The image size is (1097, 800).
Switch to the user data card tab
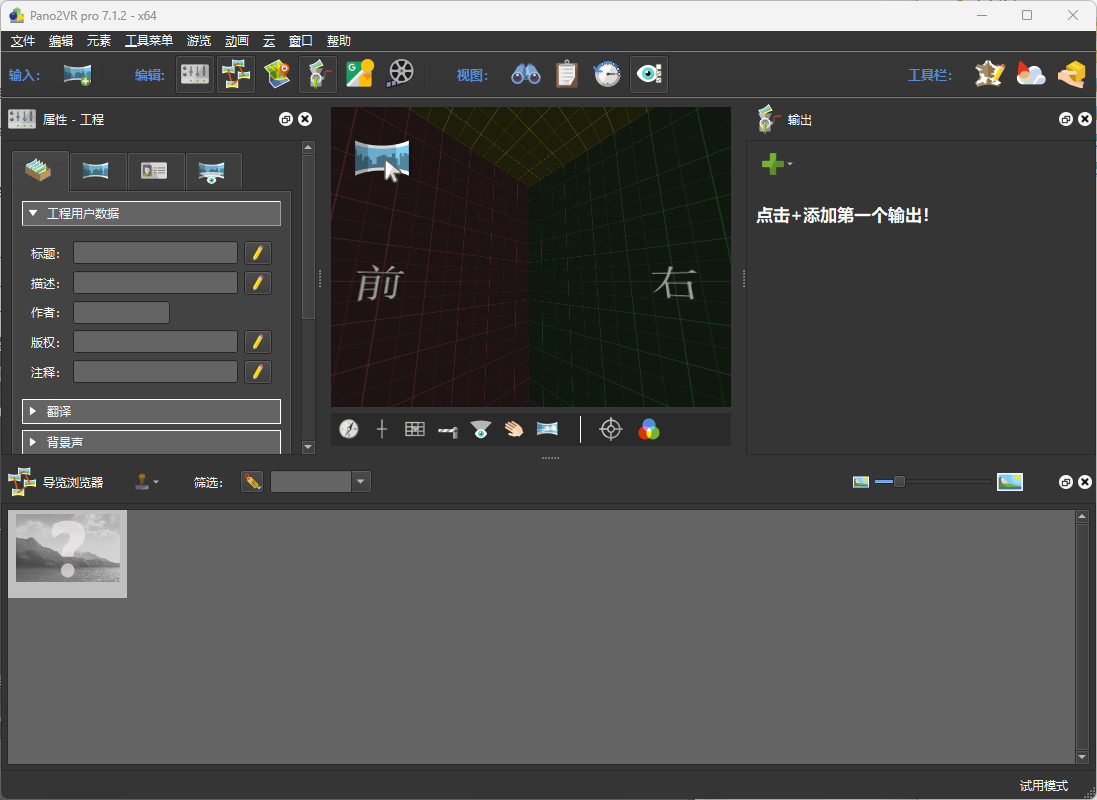pos(155,171)
